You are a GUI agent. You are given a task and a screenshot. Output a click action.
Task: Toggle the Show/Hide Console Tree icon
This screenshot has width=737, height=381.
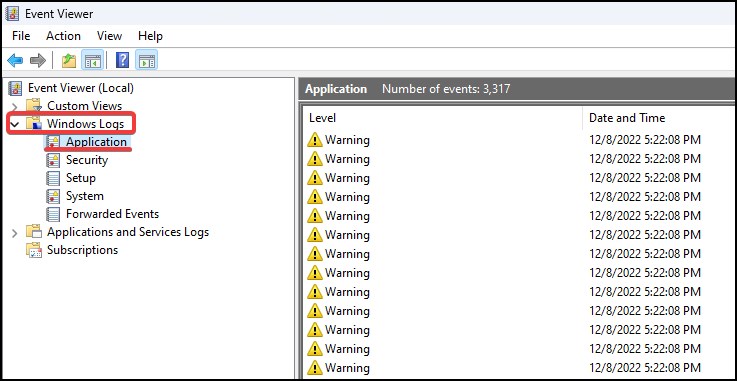tap(93, 61)
